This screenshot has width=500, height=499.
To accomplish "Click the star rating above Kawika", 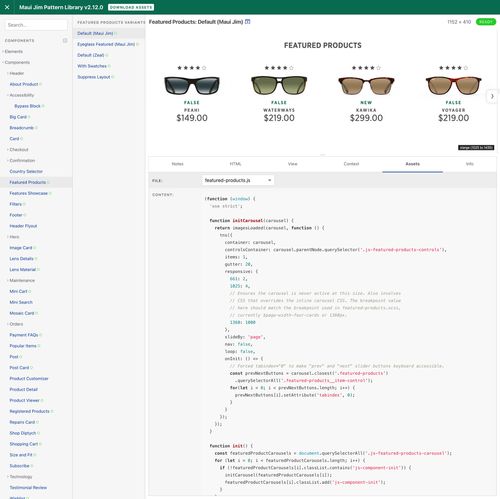I will [x=366, y=68].
